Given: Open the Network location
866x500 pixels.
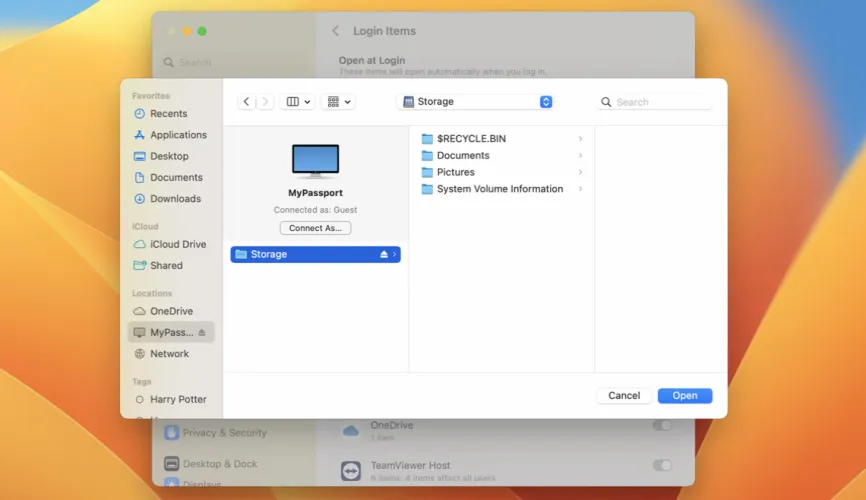Looking at the screenshot, I should pos(169,354).
